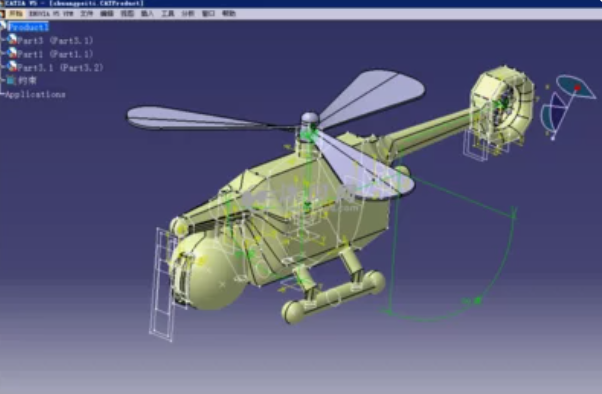Open the 分析 (Analyze) menu
The image size is (602, 394).
pyautogui.click(x=188, y=13)
